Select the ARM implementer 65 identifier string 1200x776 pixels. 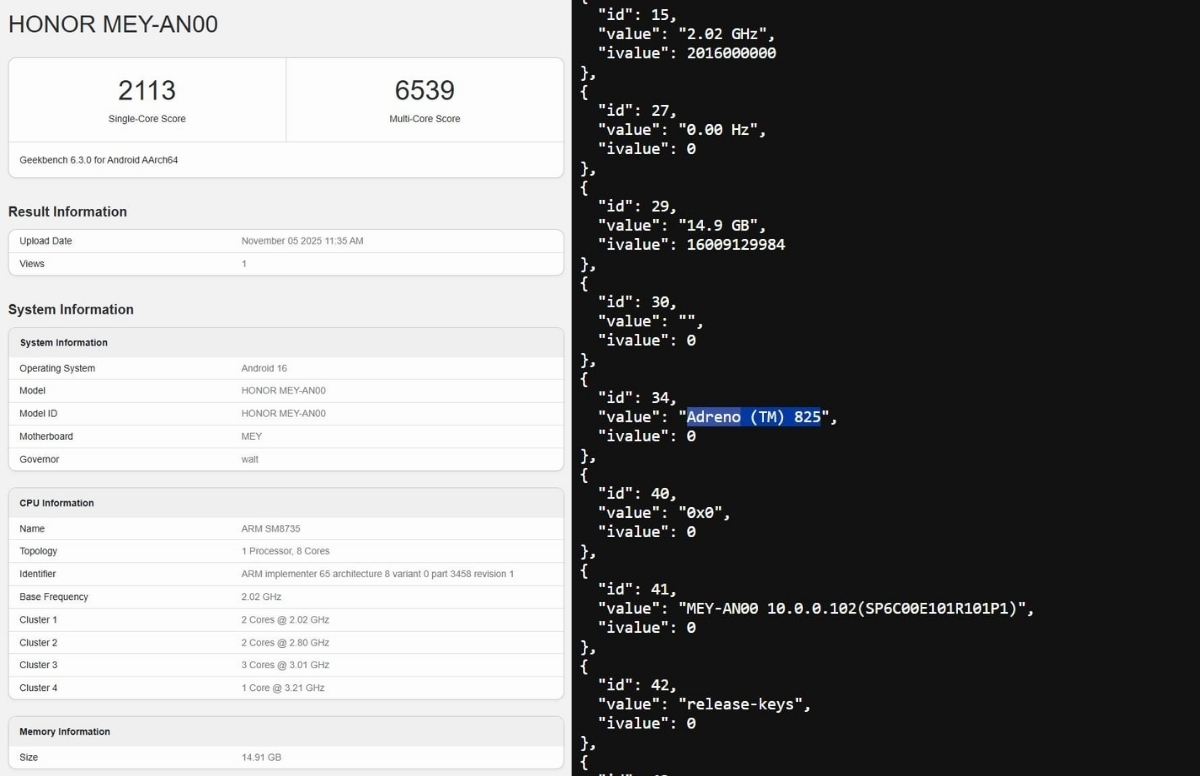click(x=378, y=574)
